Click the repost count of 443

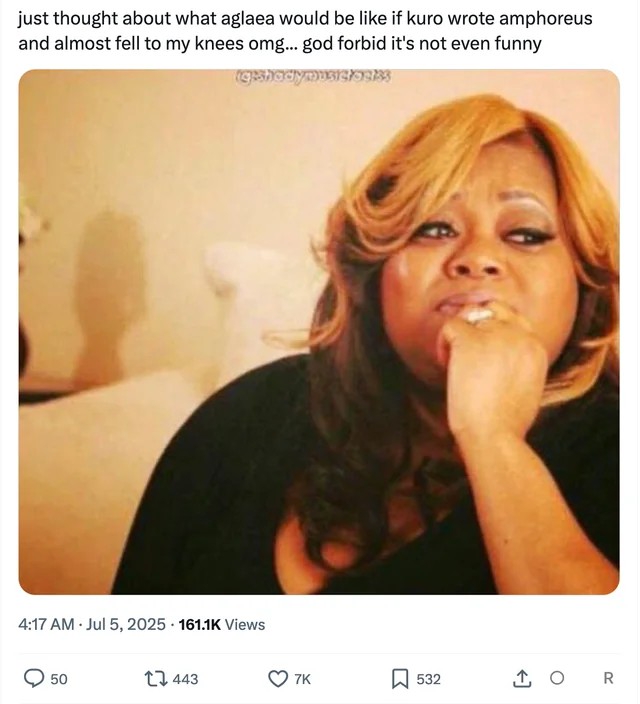coord(185,679)
